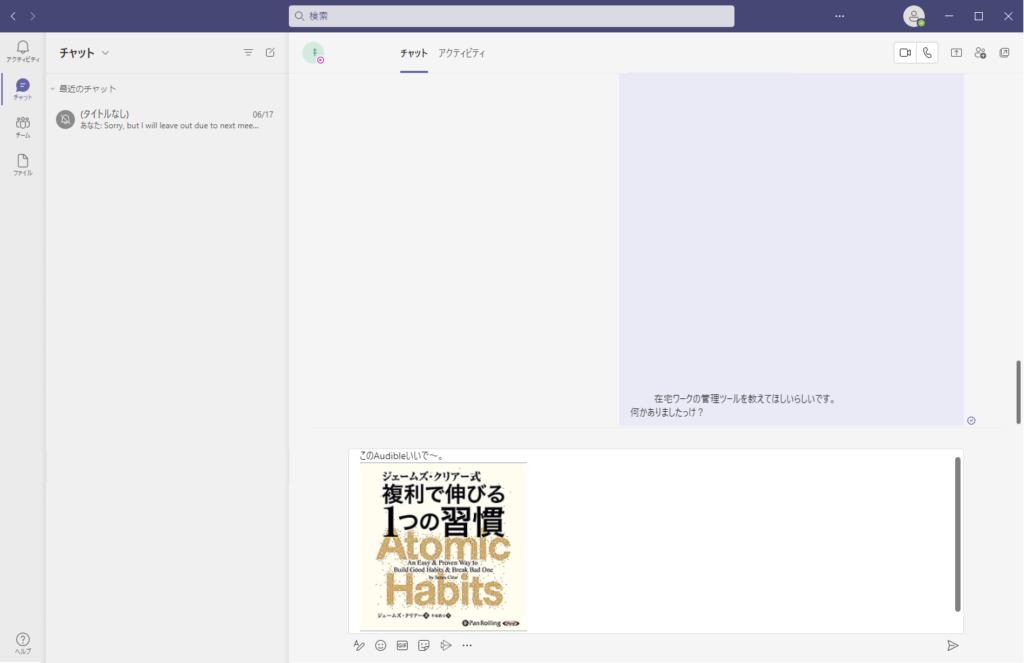Go forward with the right arrow
Image resolution: width=1024 pixels, height=663 pixels.
(33, 16)
